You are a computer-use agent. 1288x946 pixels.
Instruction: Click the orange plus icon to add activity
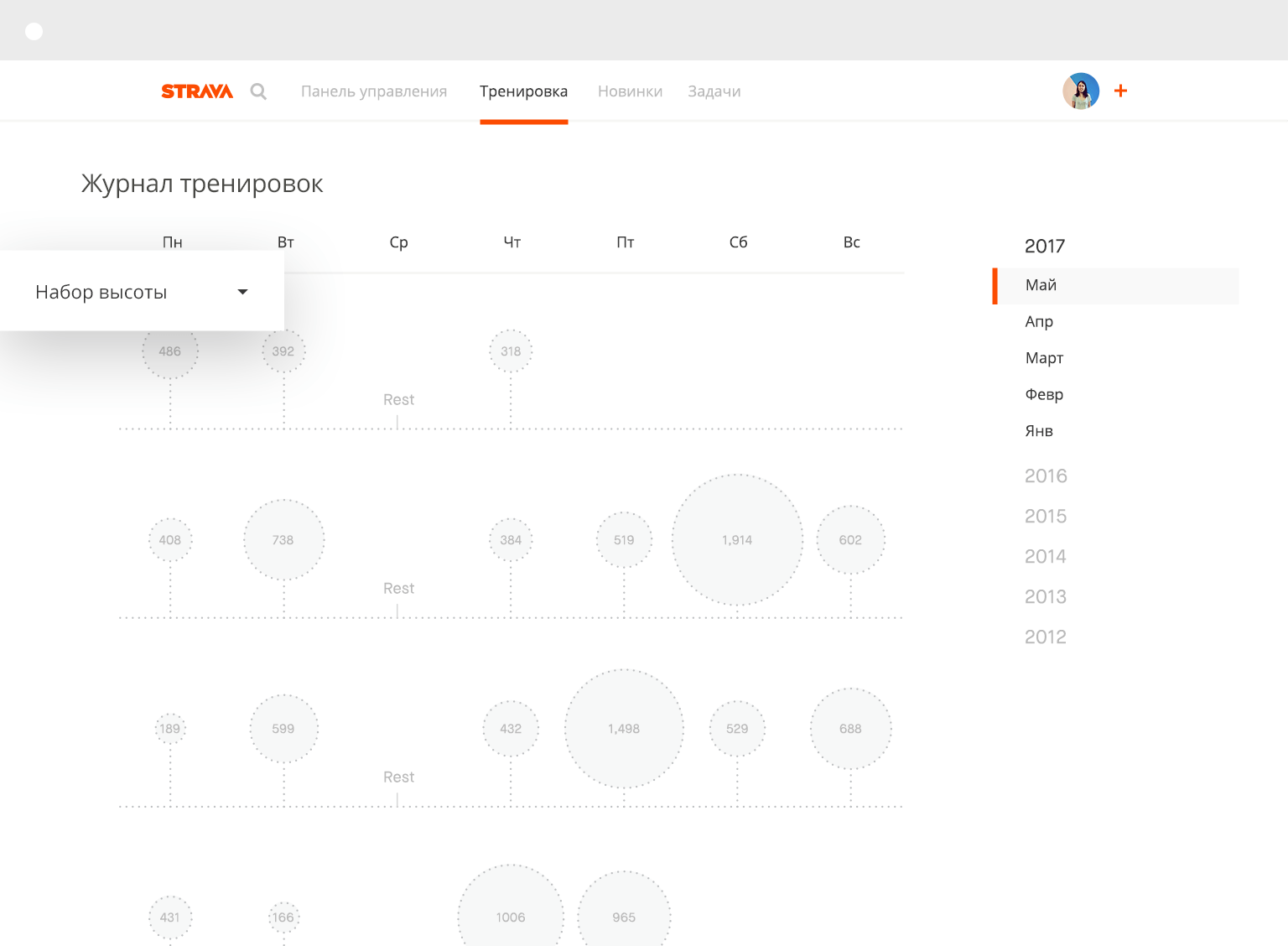pyautogui.click(x=1120, y=90)
